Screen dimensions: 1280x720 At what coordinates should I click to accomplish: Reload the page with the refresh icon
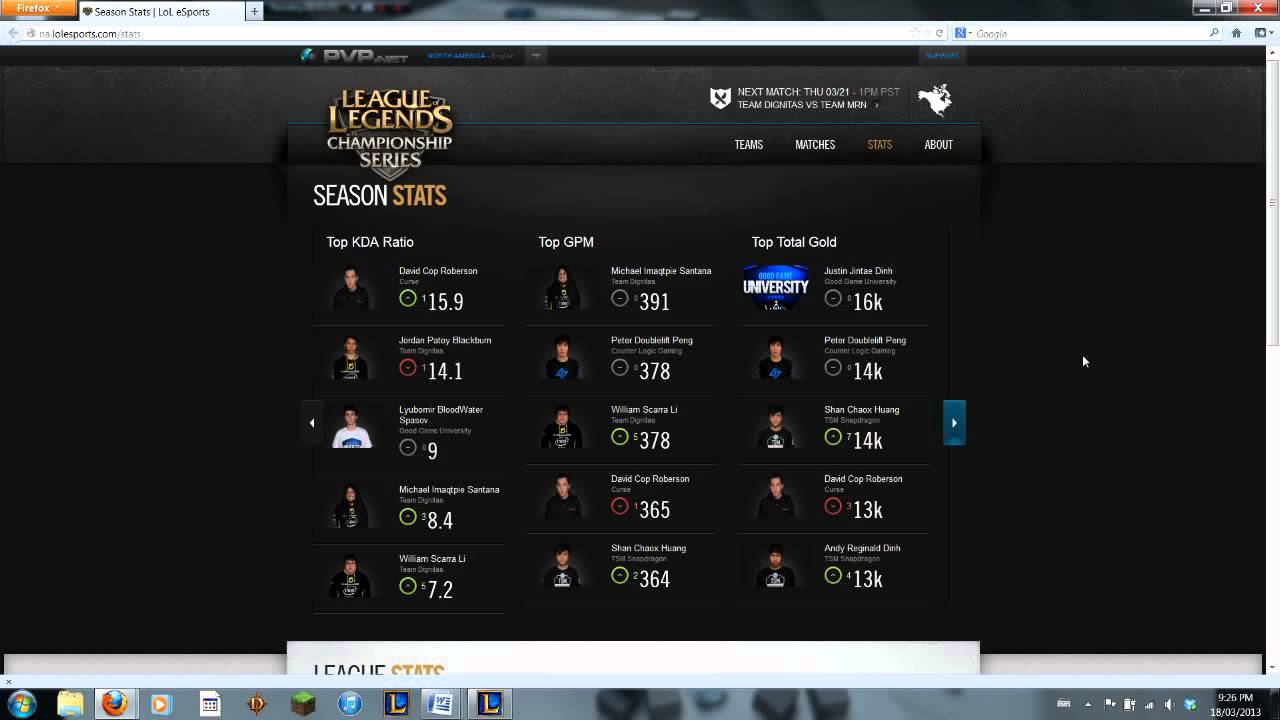pos(940,33)
